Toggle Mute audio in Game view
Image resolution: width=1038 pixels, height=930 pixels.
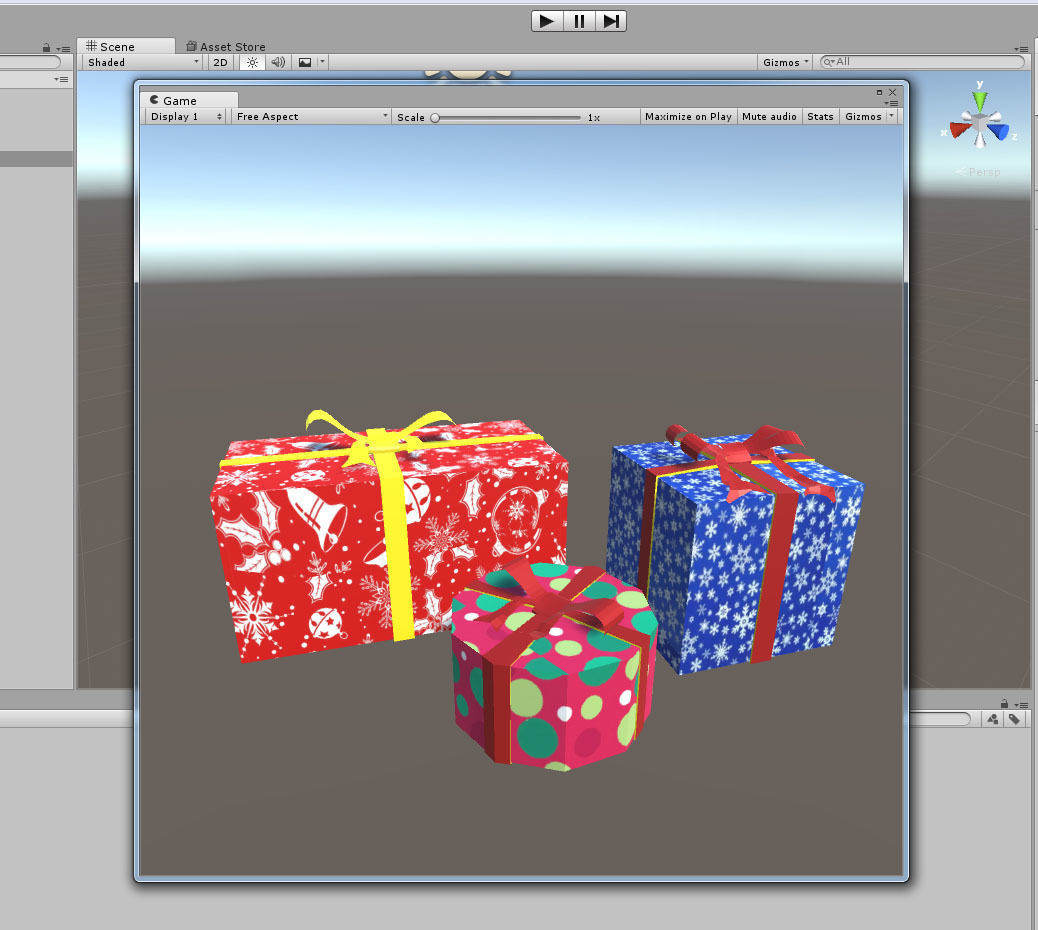(x=769, y=116)
